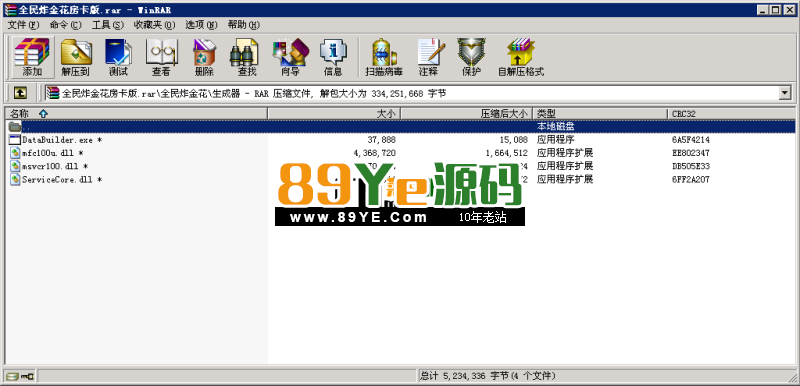The image size is (800, 386).
Task: Click the Delete (删除) recycle icon
Action: [x=204, y=57]
